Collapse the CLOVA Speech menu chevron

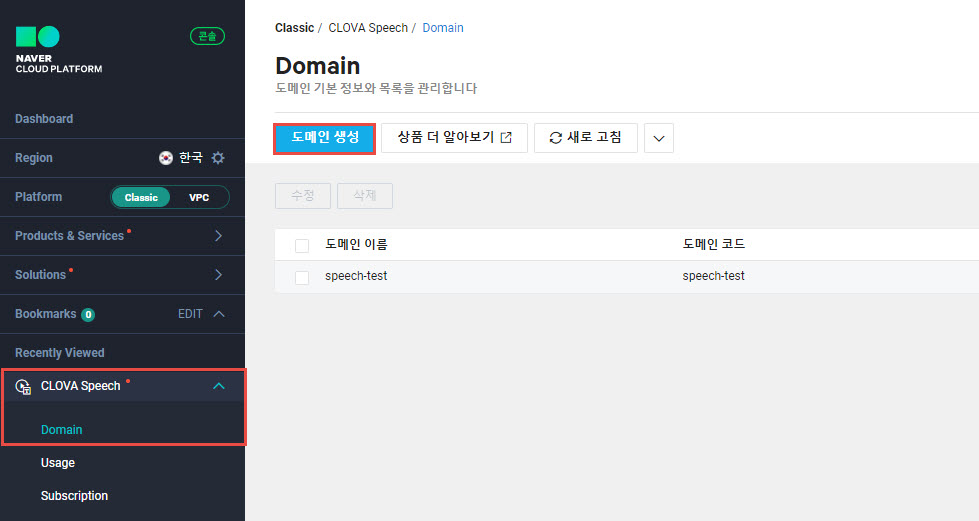(x=219, y=386)
